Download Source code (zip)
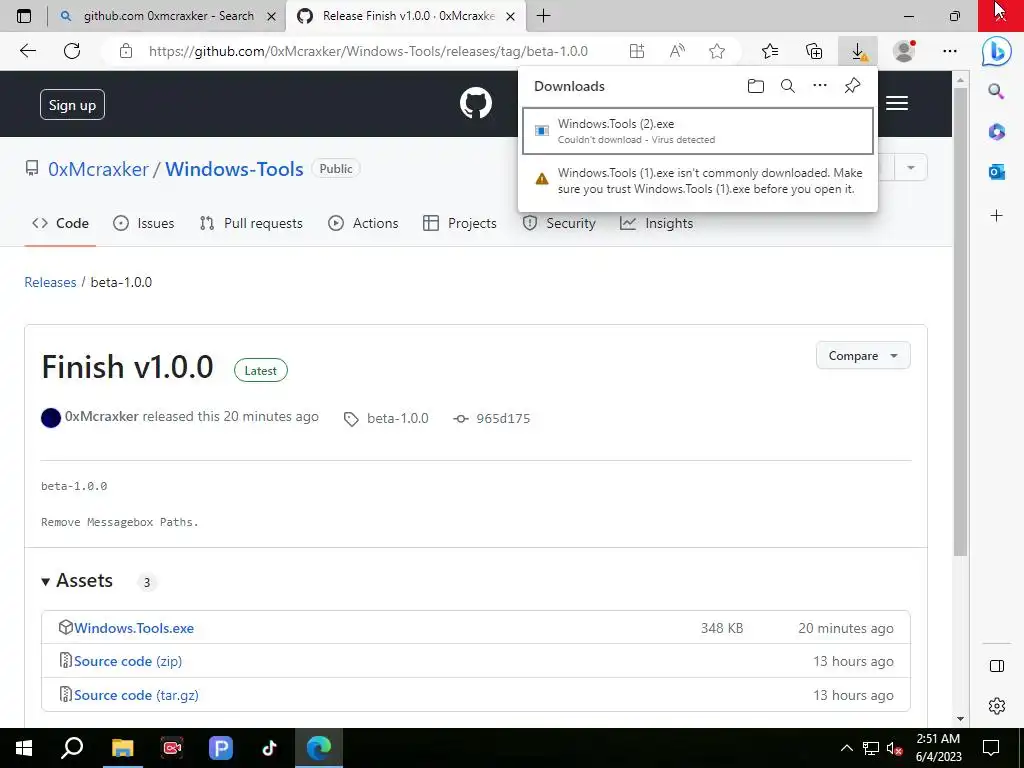This screenshot has width=1024, height=768. 127,662
